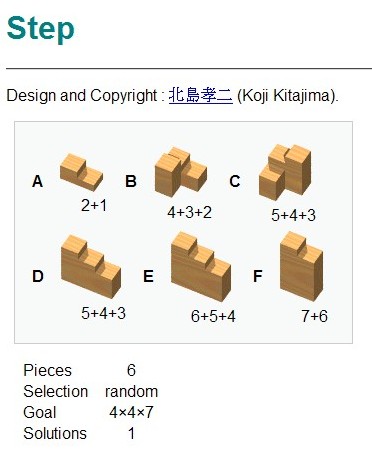The height and width of the screenshot is (455, 372).
Task: Click the 4+3+2 label under piece B
Action: click(x=189, y=212)
